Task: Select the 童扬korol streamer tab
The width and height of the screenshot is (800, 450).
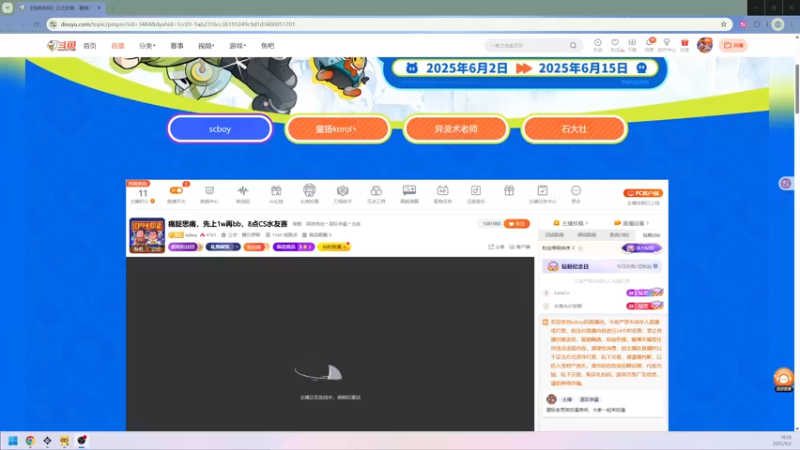Action: [x=338, y=129]
